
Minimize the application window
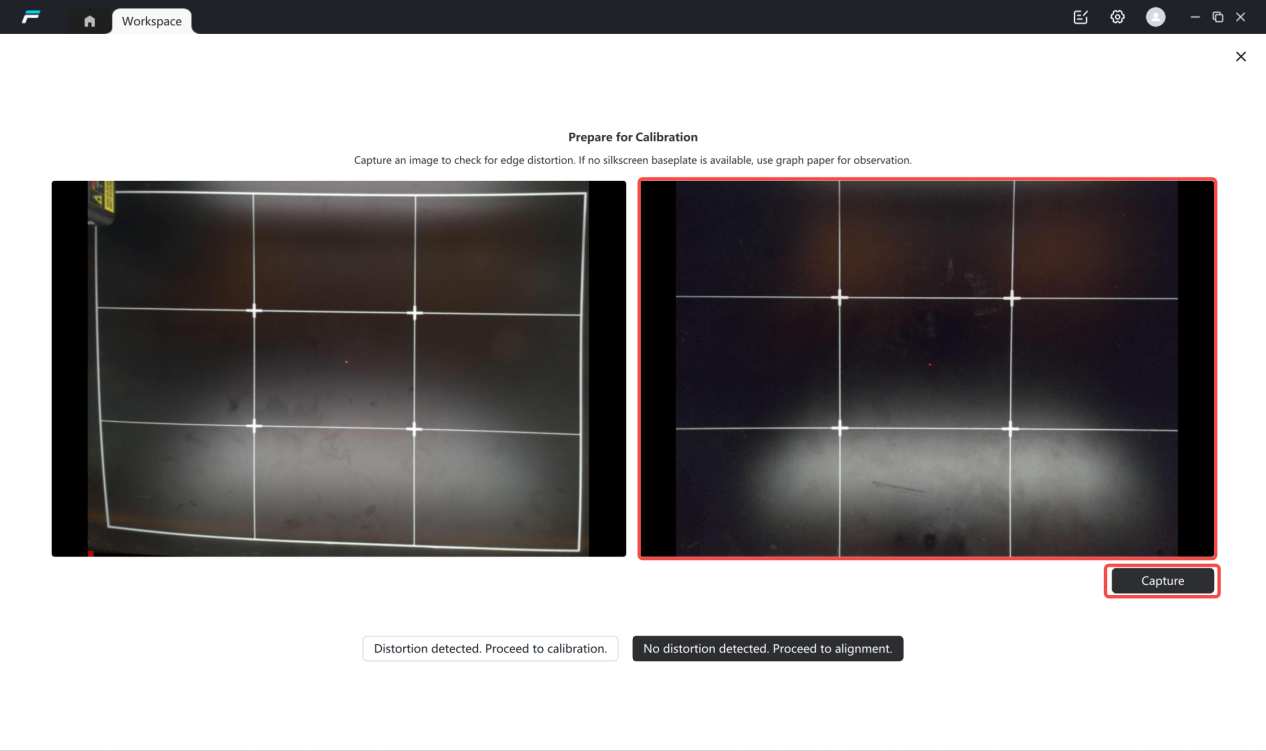tap(1195, 17)
